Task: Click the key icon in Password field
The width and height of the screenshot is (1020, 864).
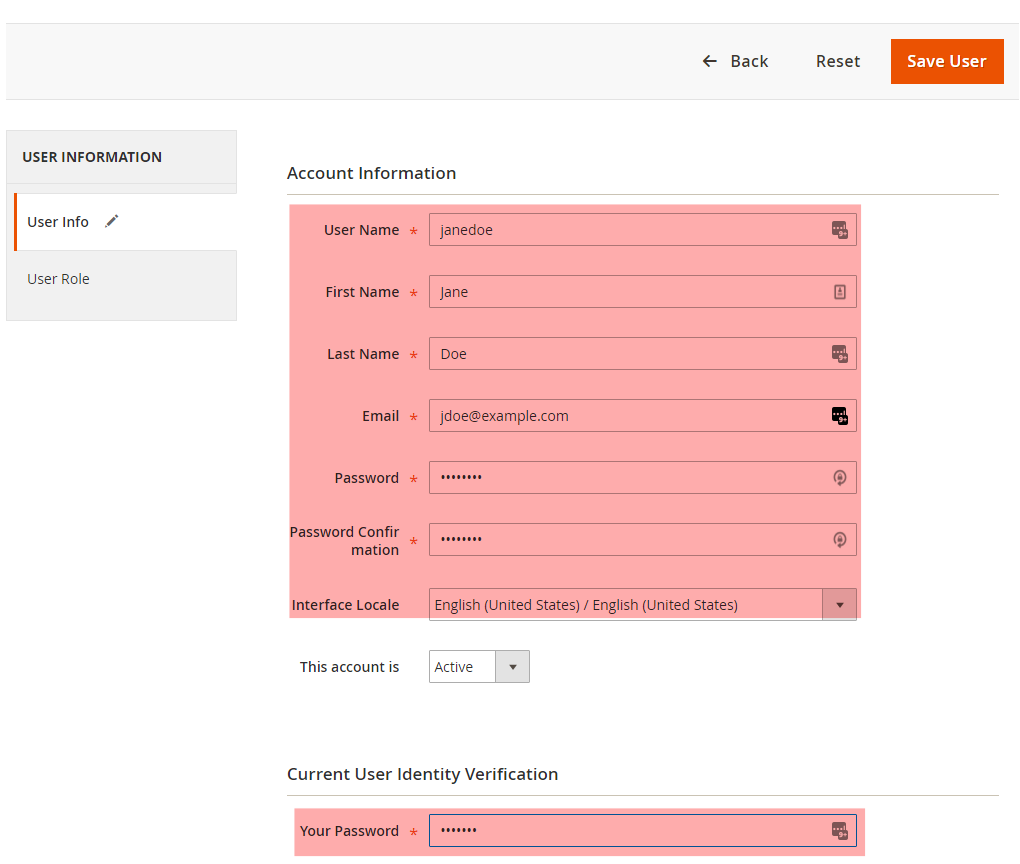Action: point(839,478)
